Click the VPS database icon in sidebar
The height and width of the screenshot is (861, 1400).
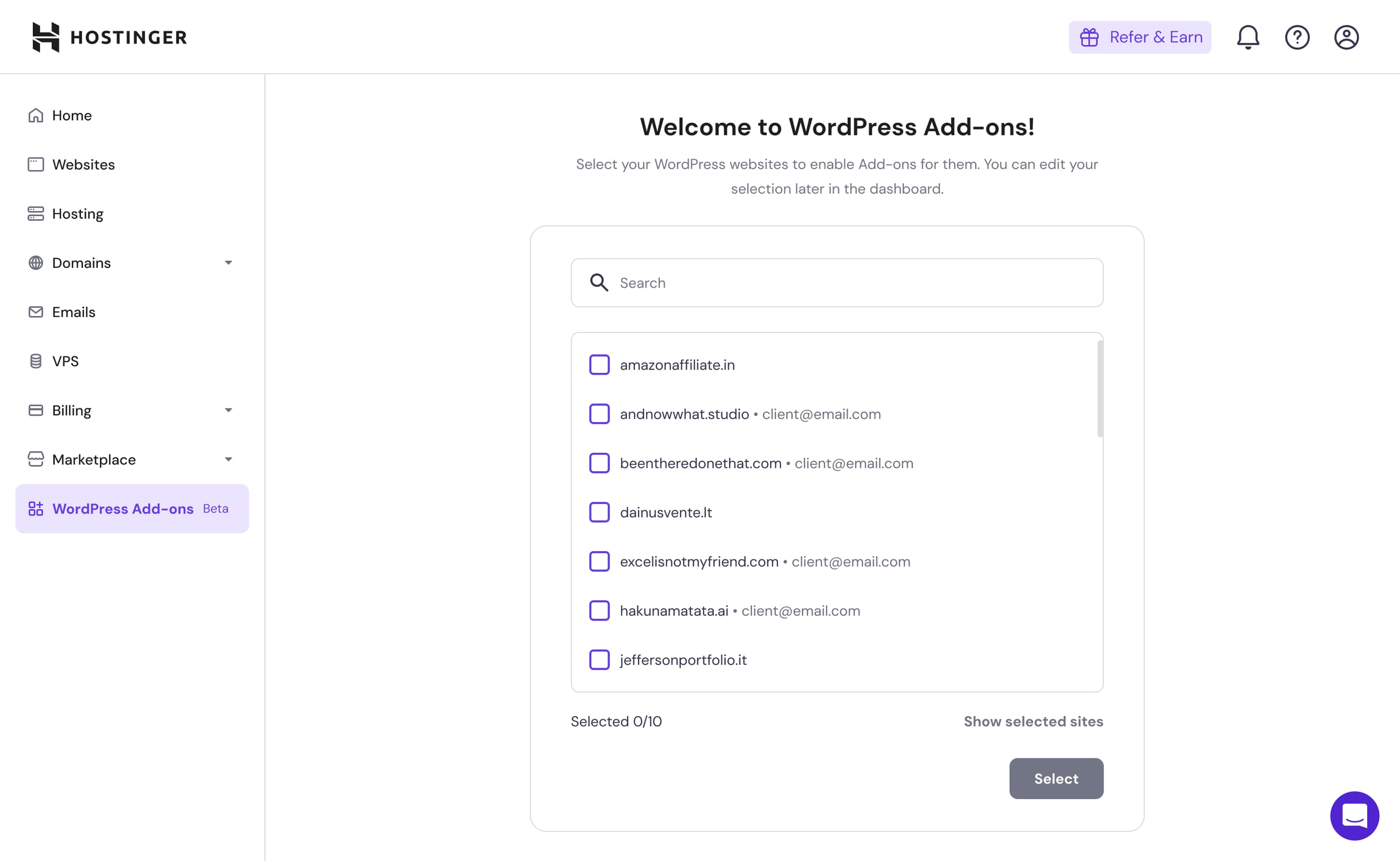36,361
